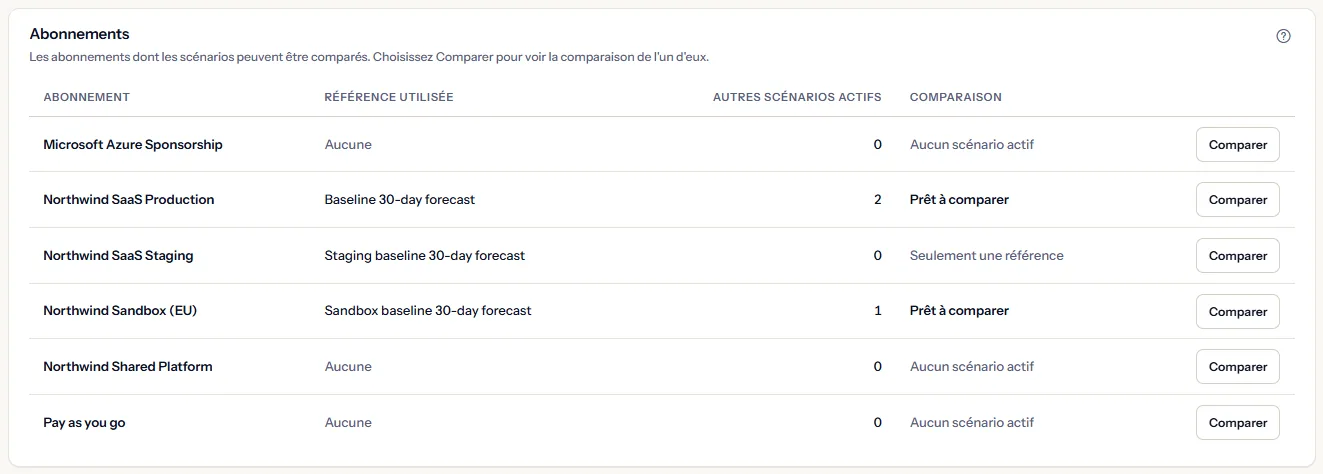The width and height of the screenshot is (1323, 474).
Task: Click Prêt à comparer status for SaaS Production
Action: [x=959, y=200]
